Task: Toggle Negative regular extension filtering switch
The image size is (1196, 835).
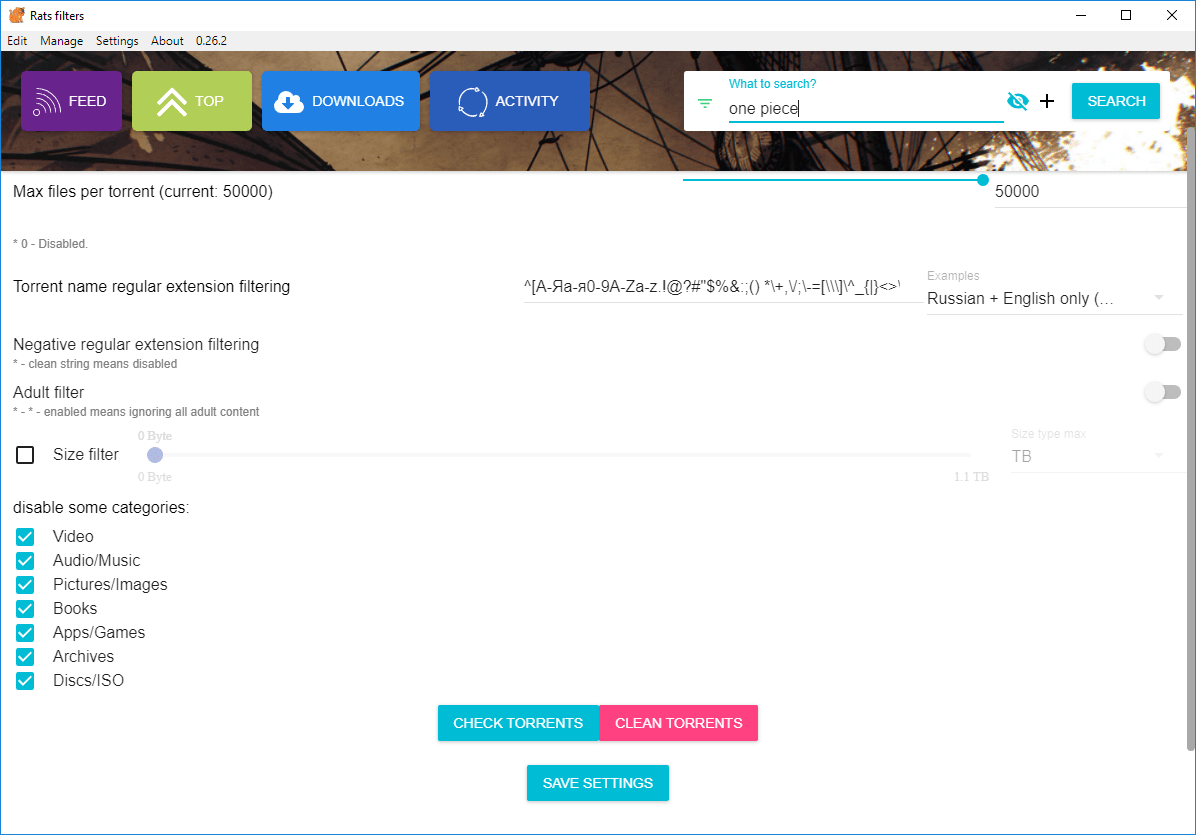Action: [1162, 344]
